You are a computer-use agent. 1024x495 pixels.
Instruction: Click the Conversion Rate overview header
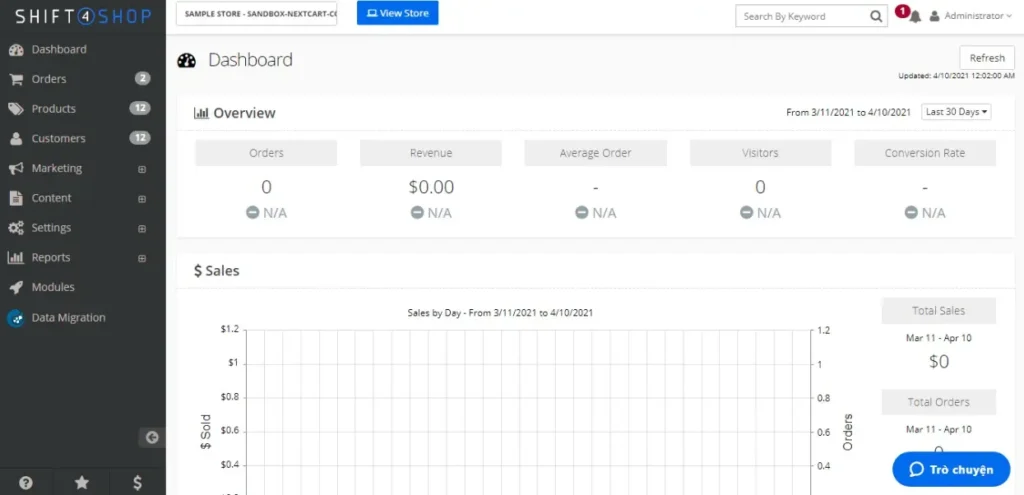(925, 153)
